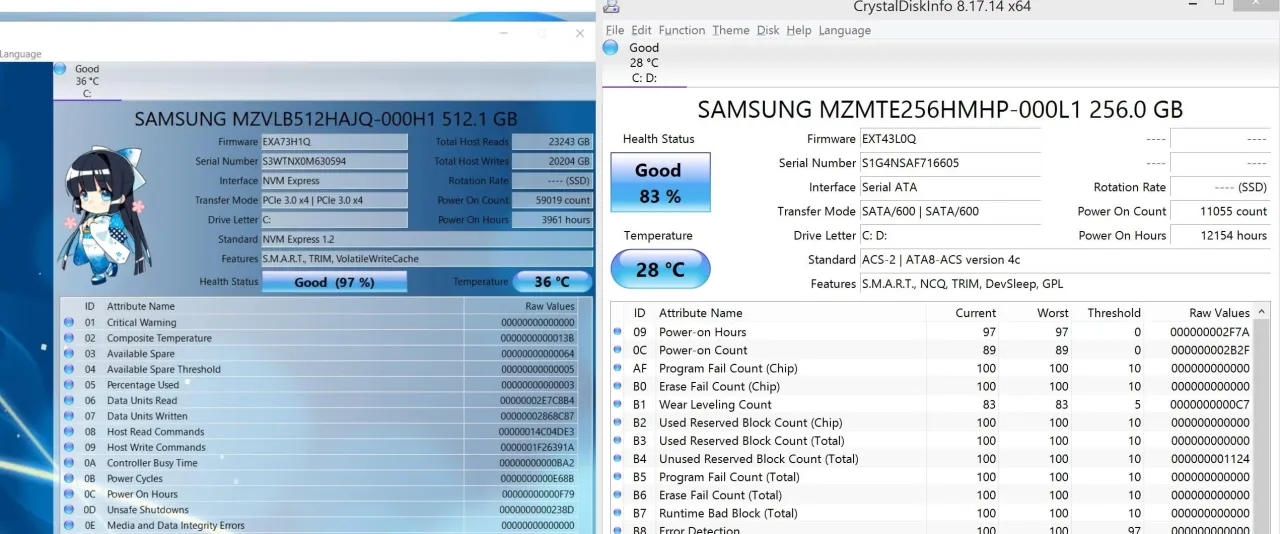Click the status dot for Unsafe Shutdowns row

tap(69, 509)
